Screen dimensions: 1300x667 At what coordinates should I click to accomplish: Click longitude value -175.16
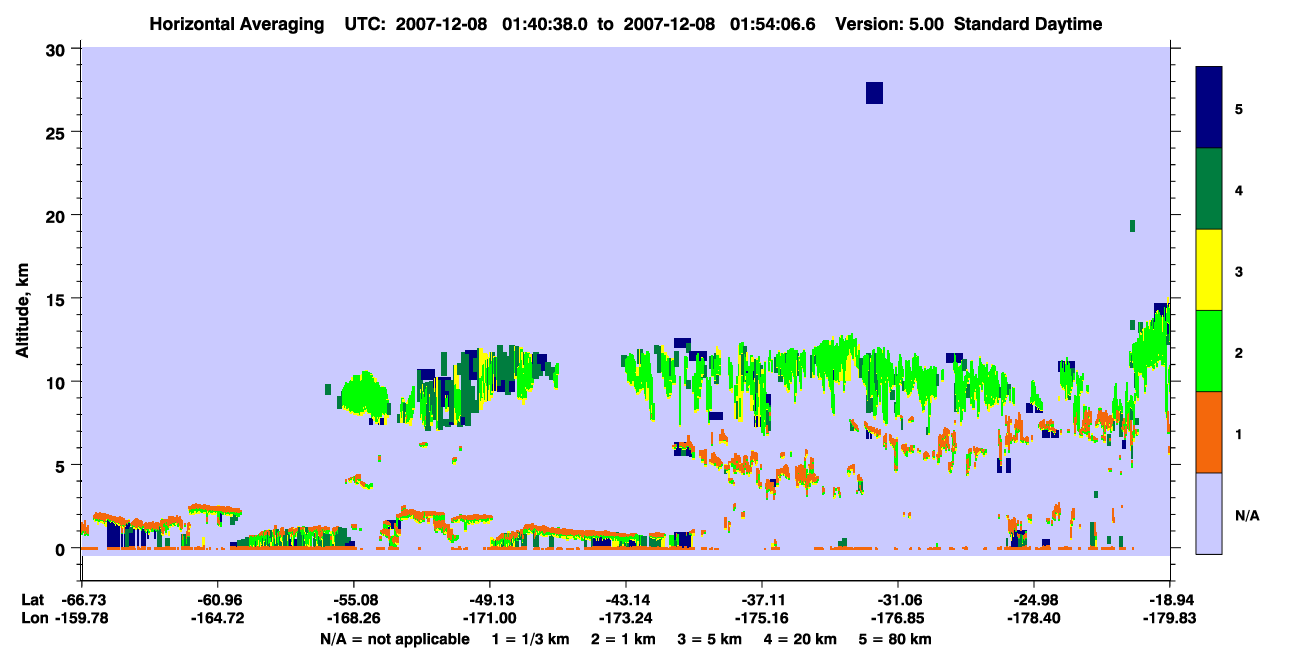click(762, 619)
